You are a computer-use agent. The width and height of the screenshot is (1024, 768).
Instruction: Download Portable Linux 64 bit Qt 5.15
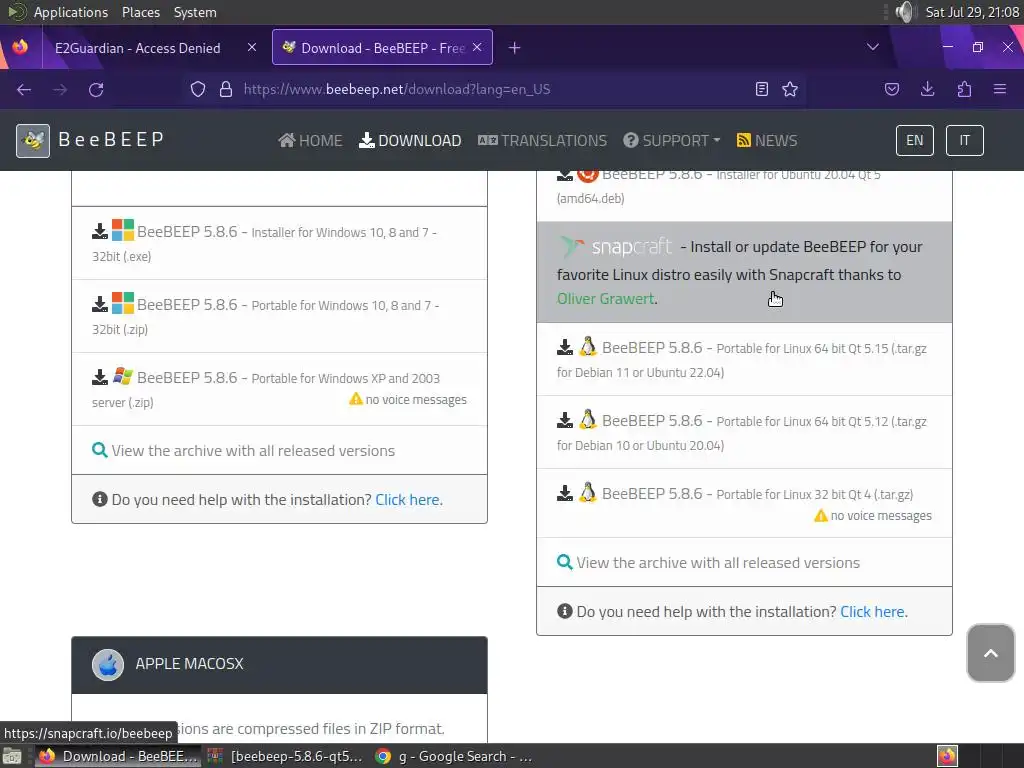(744, 359)
